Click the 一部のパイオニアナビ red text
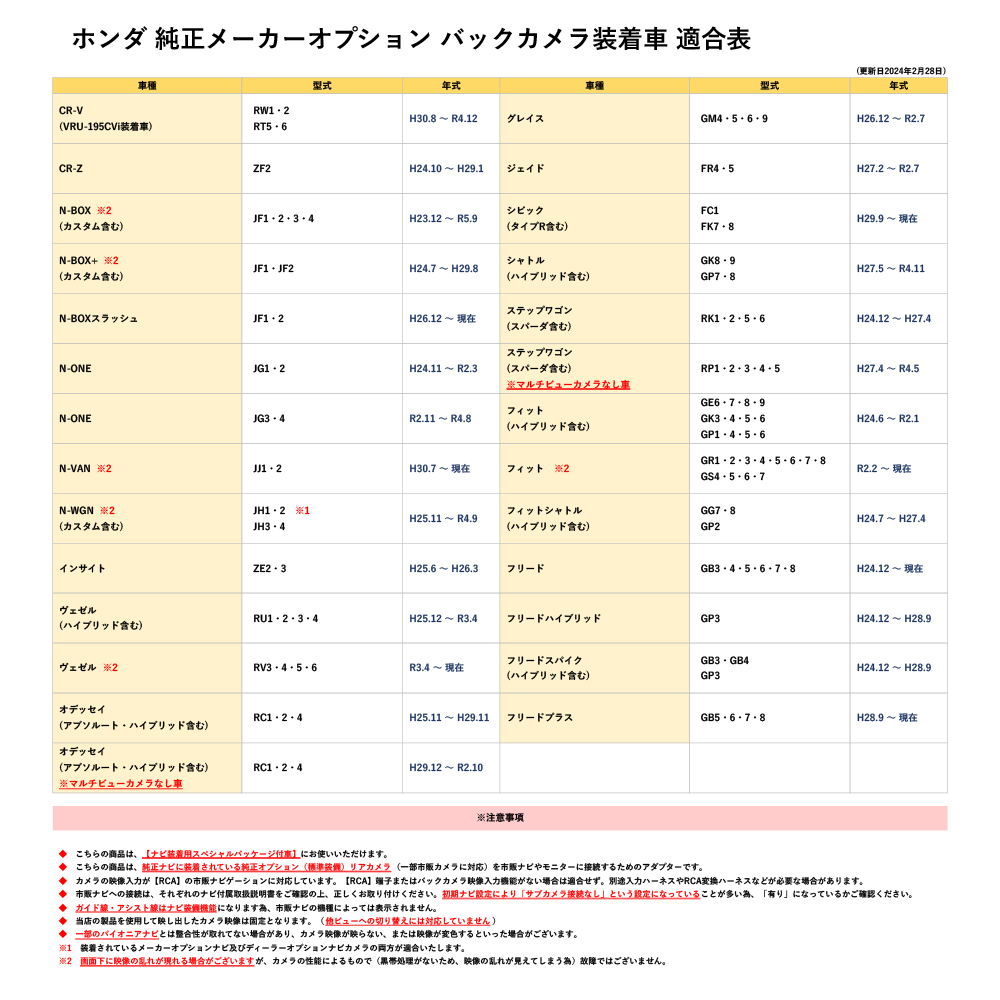1000x1000 pixels. (x=117, y=934)
